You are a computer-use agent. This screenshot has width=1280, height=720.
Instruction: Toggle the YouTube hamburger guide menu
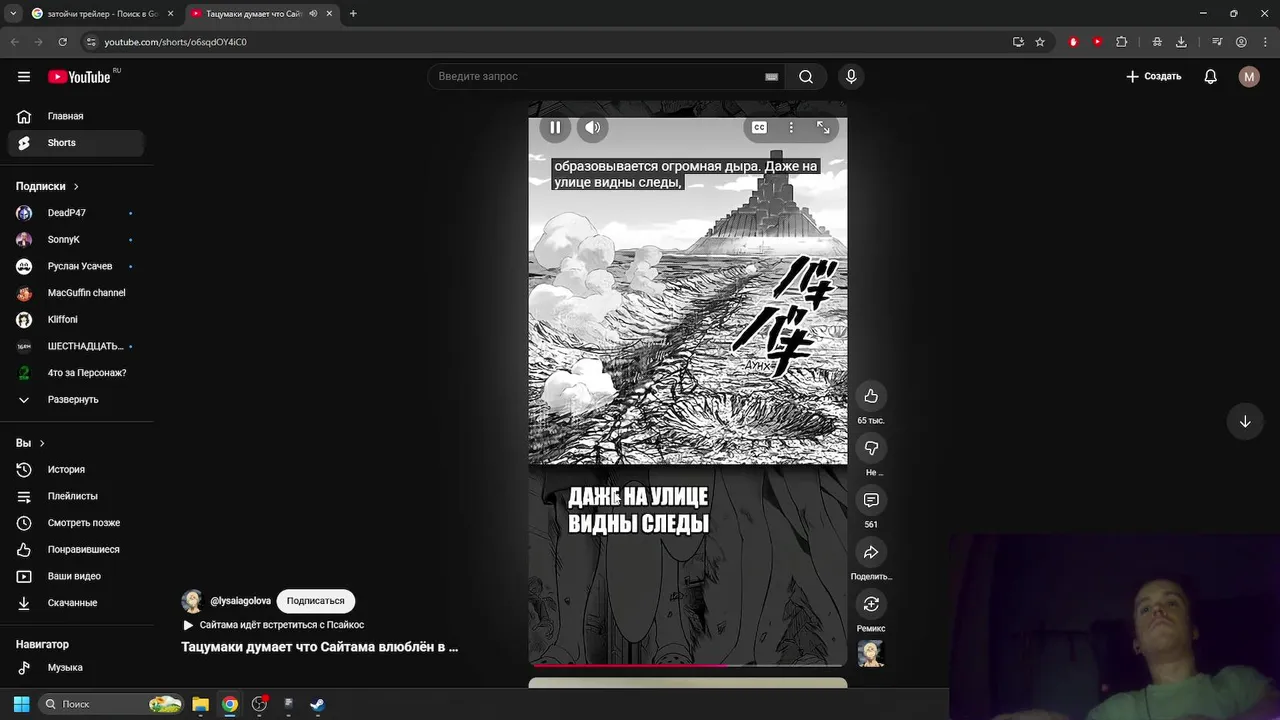coord(24,76)
